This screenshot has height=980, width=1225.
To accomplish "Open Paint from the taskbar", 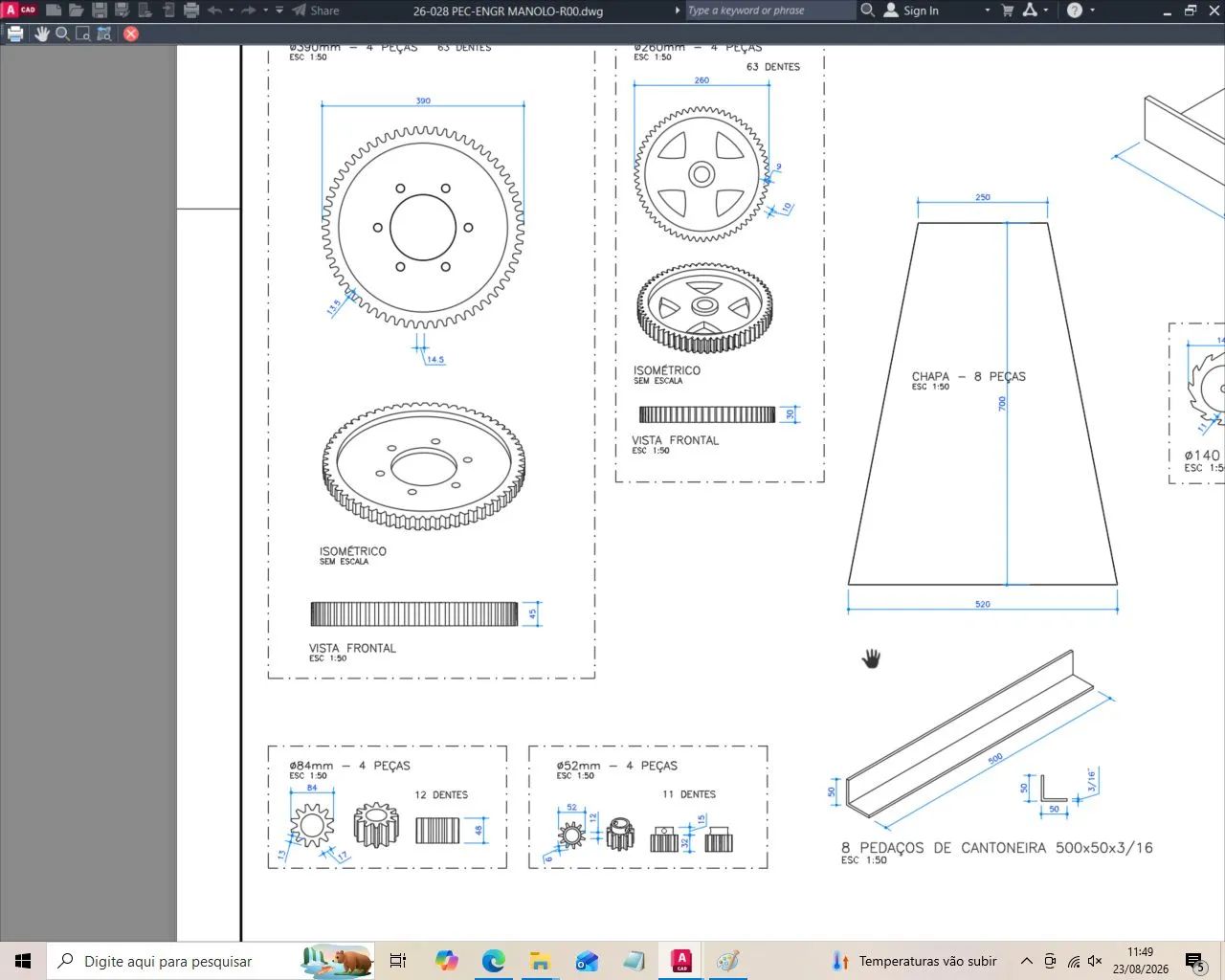I will [x=727, y=961].
